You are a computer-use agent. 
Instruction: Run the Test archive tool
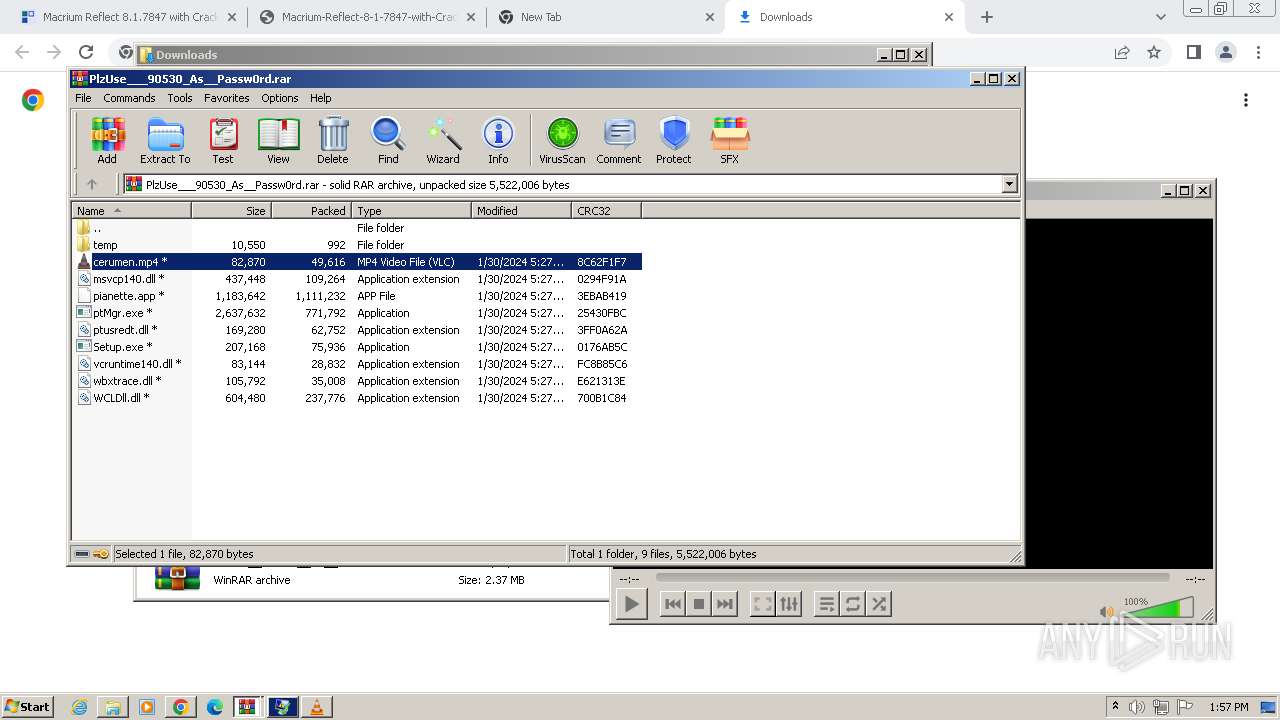223,140
